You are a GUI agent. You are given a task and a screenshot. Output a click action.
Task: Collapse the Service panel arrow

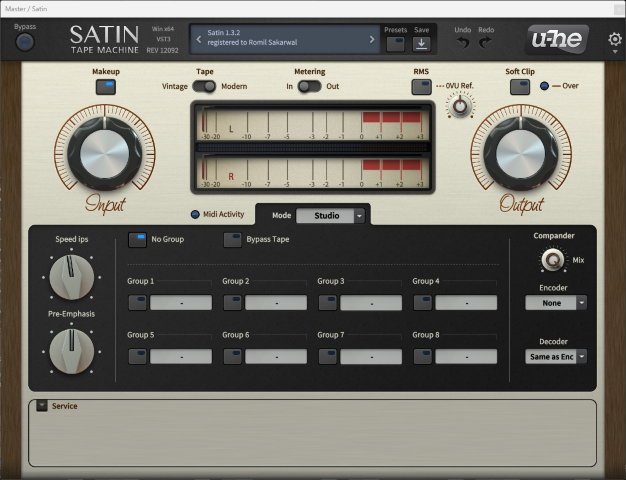pyautogui.click(x=42, y=406)
